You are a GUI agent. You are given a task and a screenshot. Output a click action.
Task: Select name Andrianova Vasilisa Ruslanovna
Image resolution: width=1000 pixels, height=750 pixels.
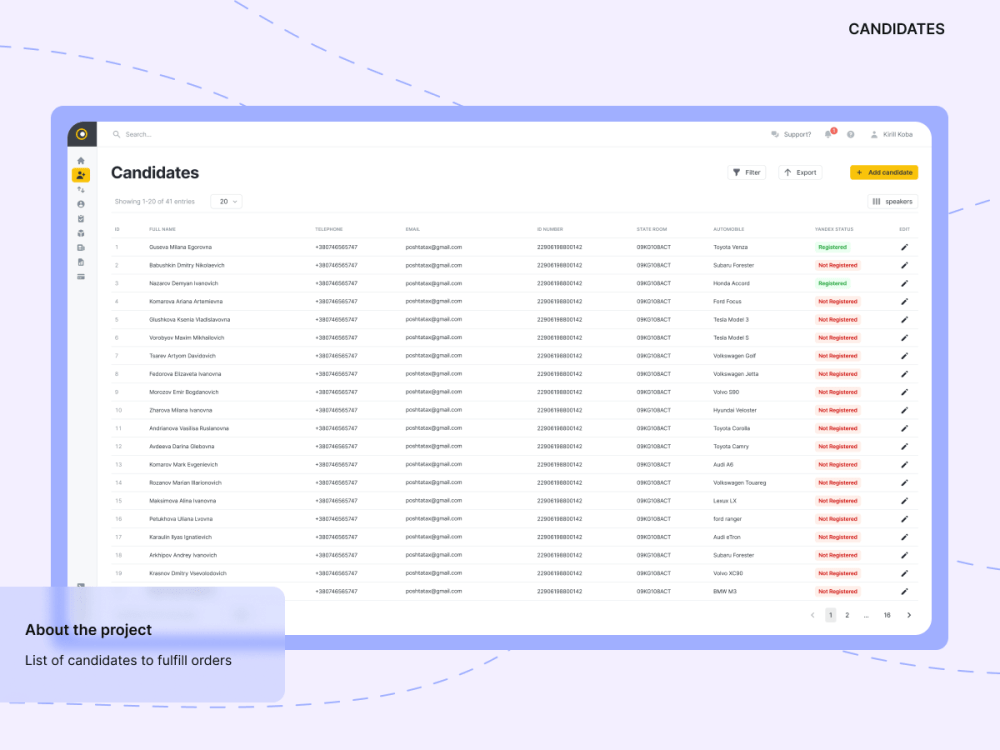[189, 429]
